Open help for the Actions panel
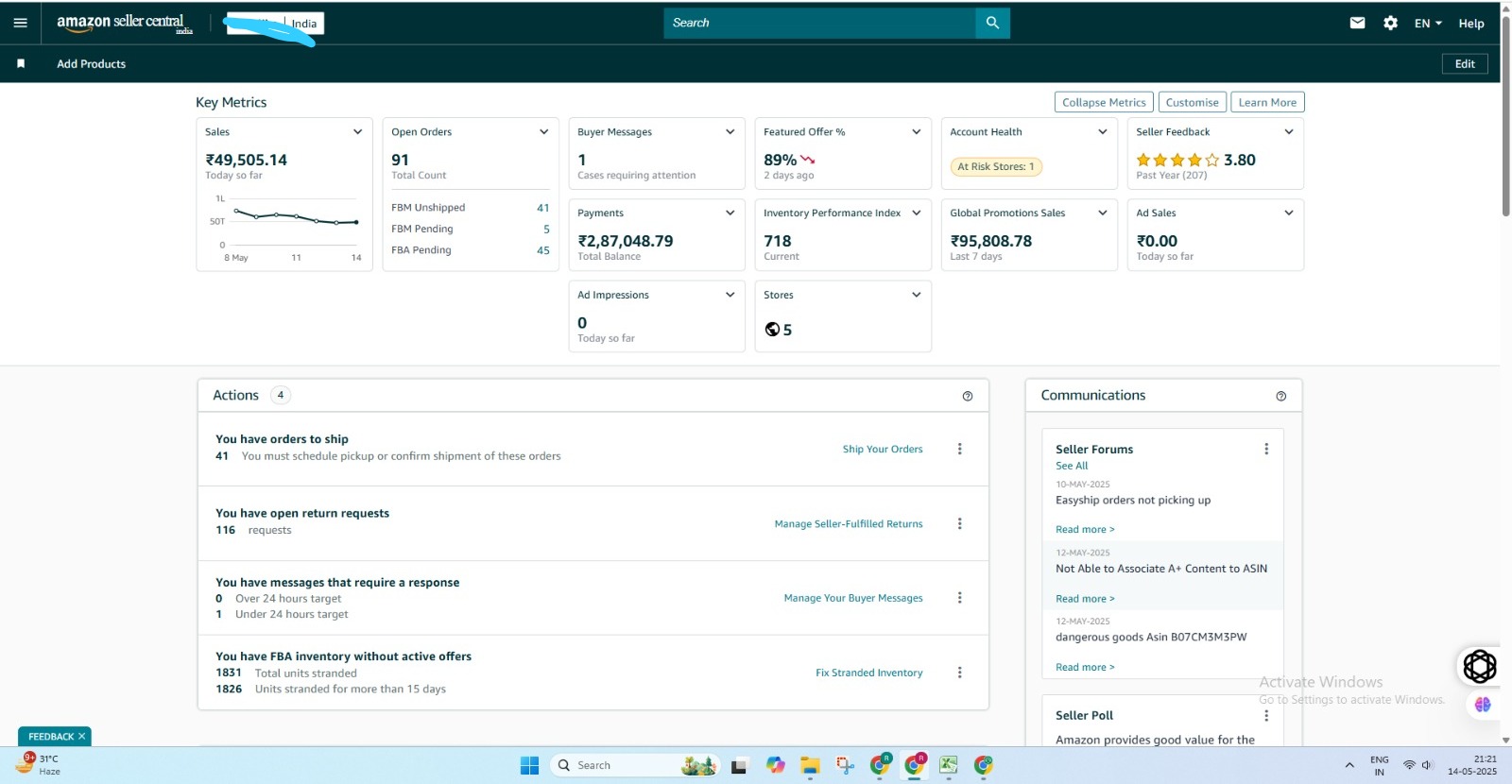Viewport: 1512px width, 784px height. tap(968, 396)
